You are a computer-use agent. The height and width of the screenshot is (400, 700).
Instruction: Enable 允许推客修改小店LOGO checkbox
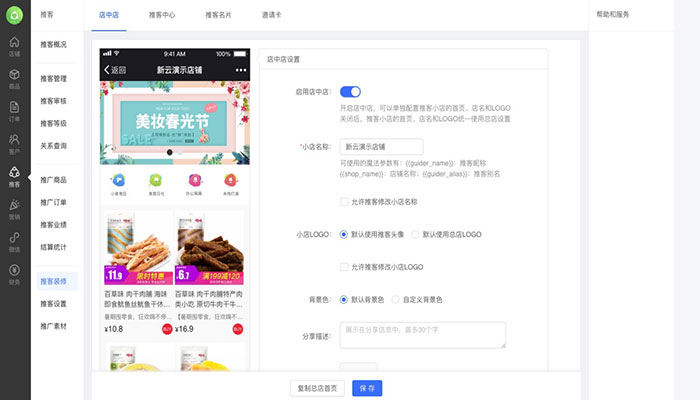tap(345, 267)
